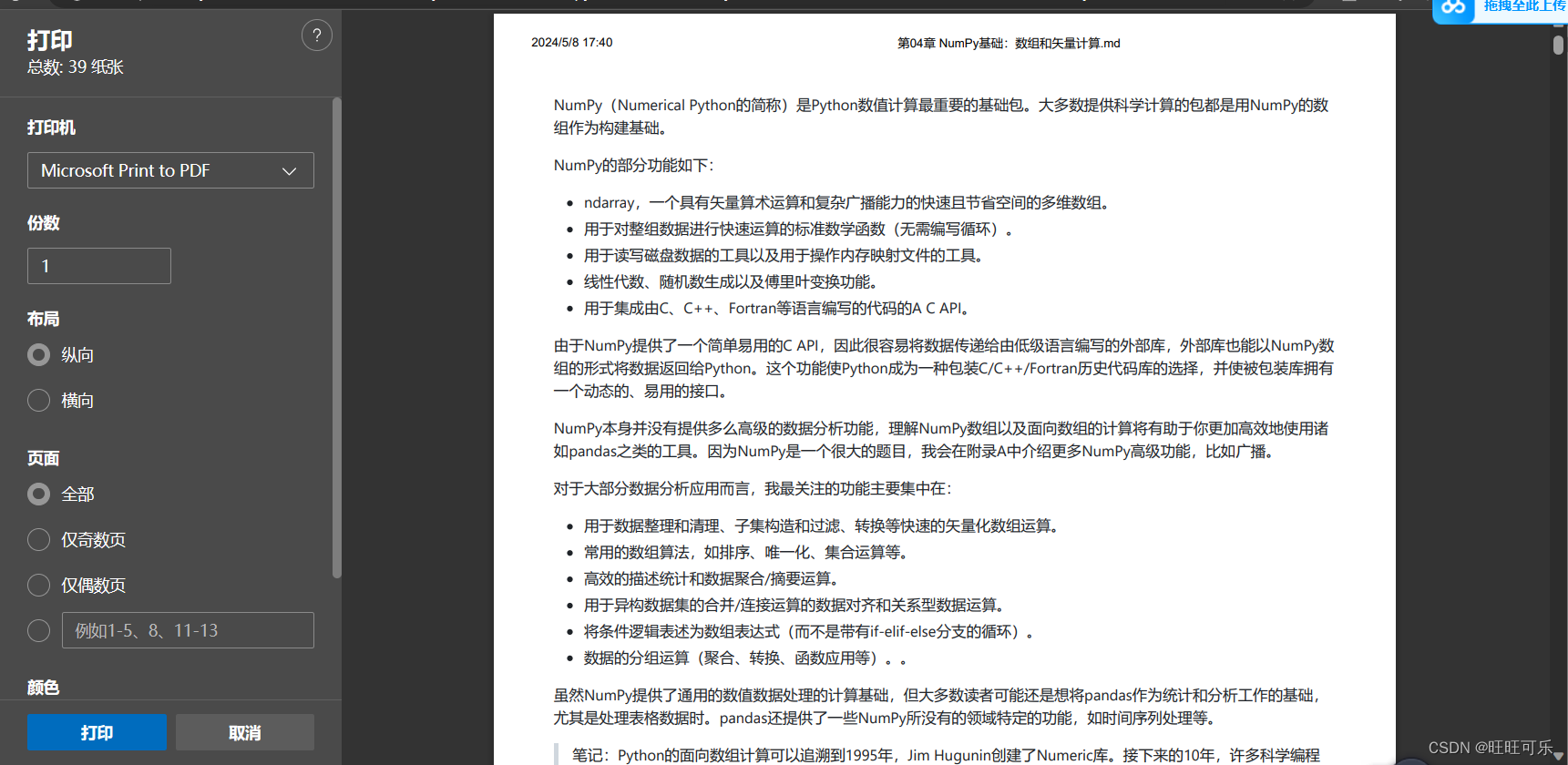The width and height of the screenshot is (1568, 765).
Task: Click the copies input field showing 1
Action: (x=99, y=266)
